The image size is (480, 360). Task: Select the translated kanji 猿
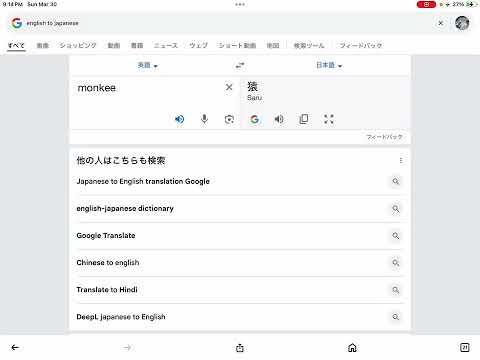(252, 86)
